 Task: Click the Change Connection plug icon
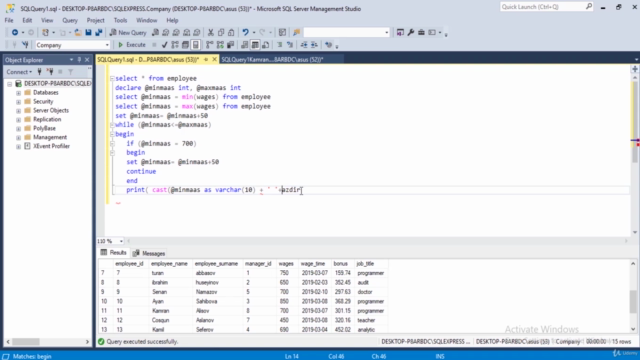[25, 45]
